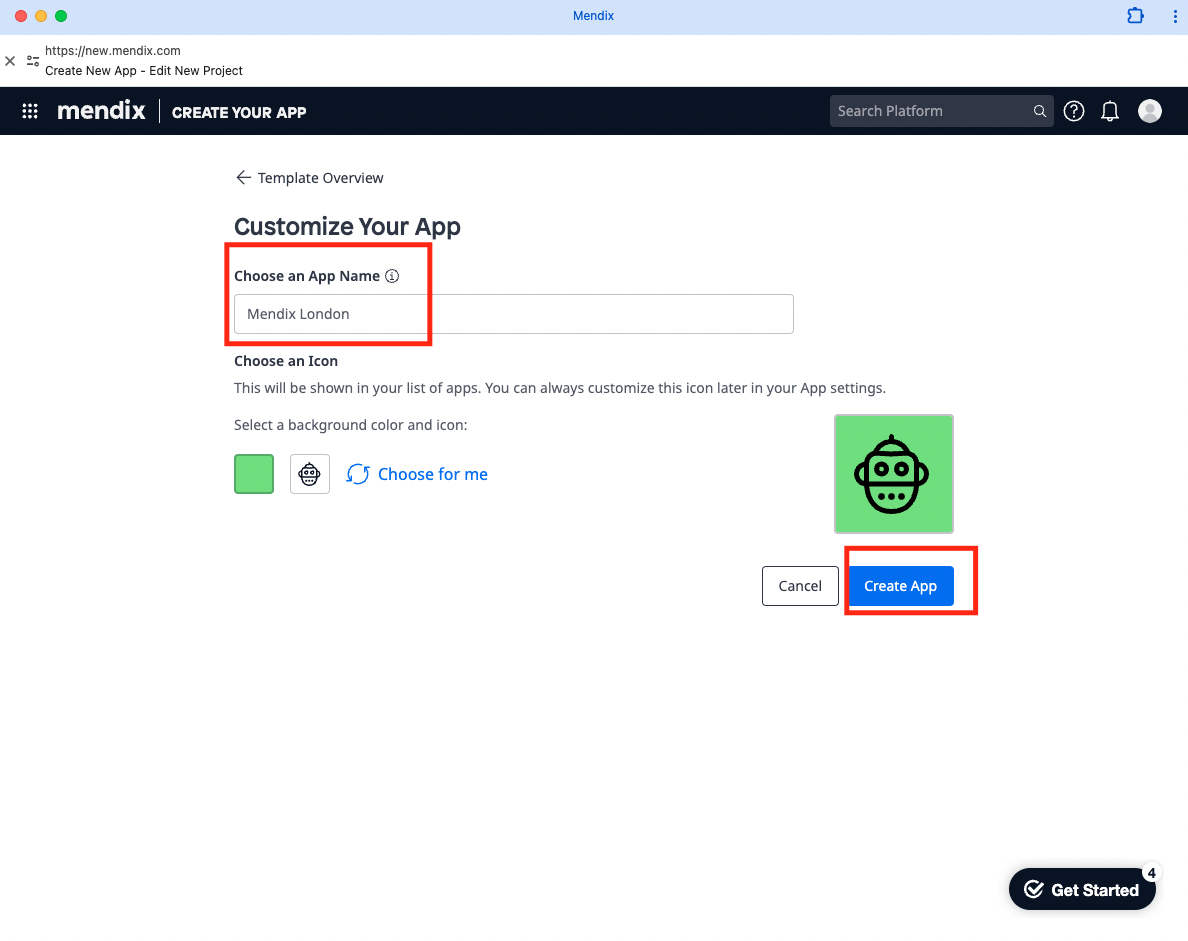This screenshot has width=1188, height=941.
Task: Click Choose for me link
Action: pyautogui.click(x=433, y=474)
